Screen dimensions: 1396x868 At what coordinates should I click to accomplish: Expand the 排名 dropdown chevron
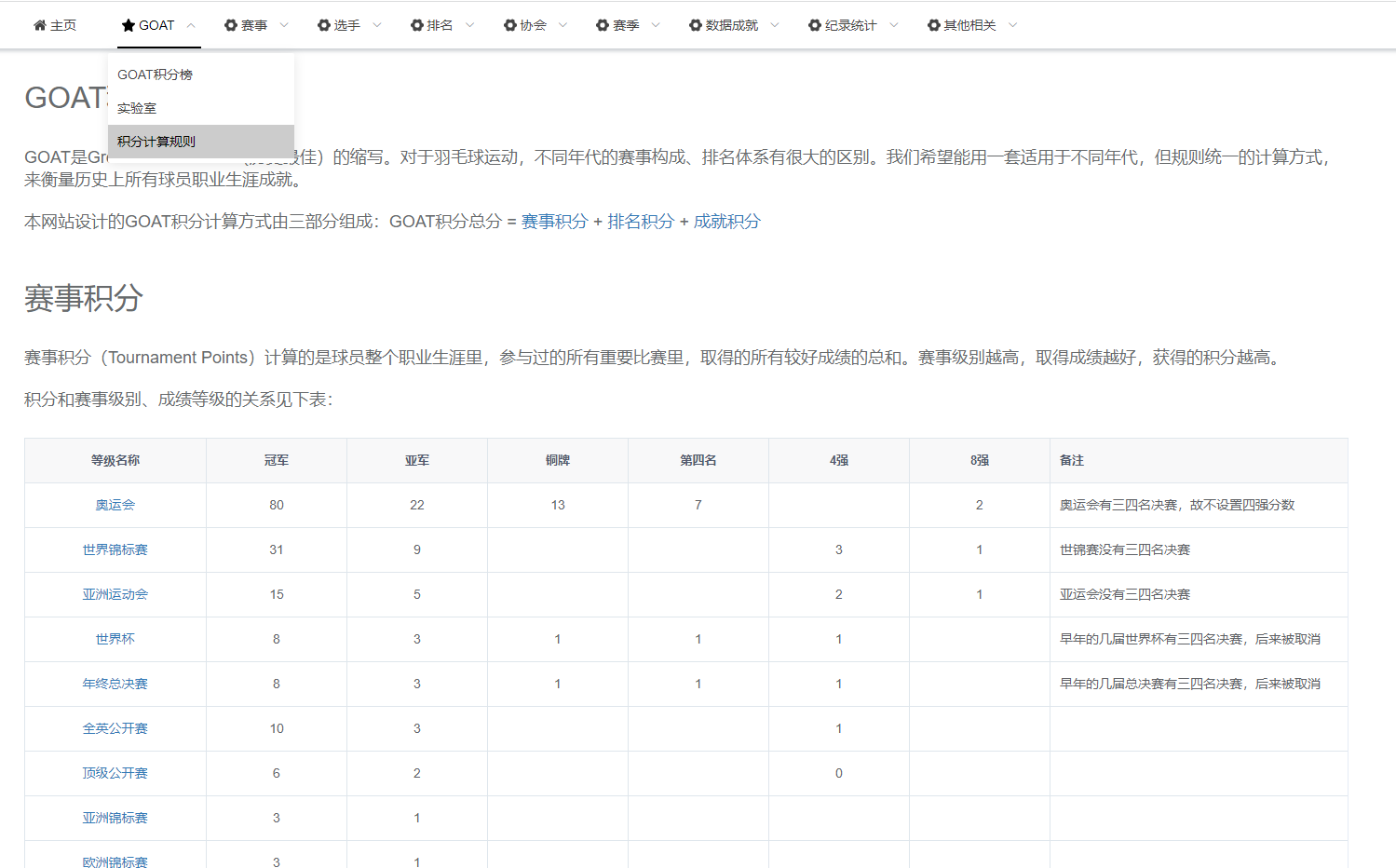coord(470,25)
